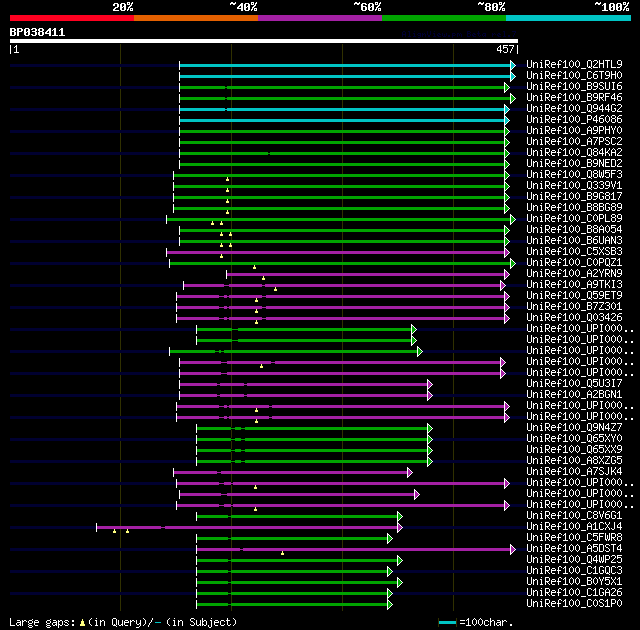Select the UniRef100_A1CXJ4 label
The height and width of the screenshot is (630, 640).
(574, 527)
